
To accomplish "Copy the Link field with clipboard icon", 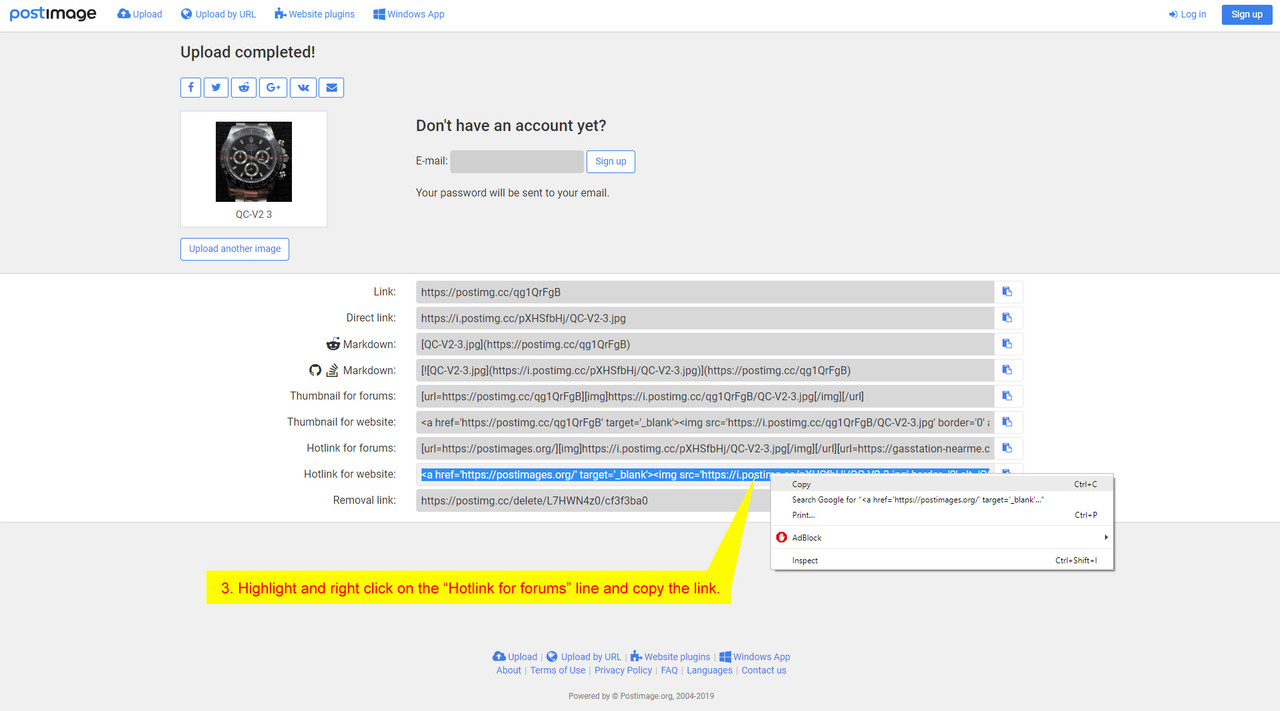I will [x=1008, y=292].
